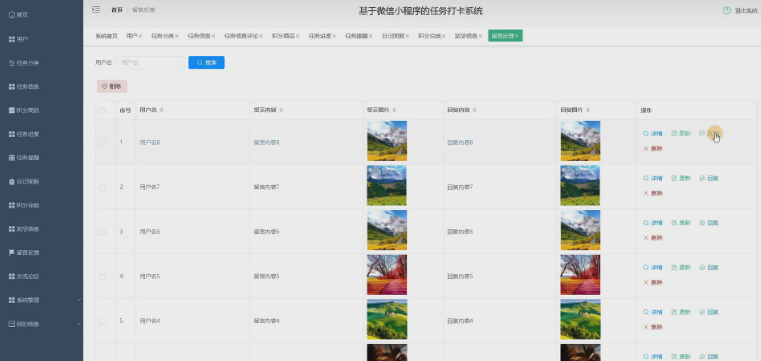Open 任务信息 in the sidebar
Screen dimensions: 761x361
coord(24,86)
